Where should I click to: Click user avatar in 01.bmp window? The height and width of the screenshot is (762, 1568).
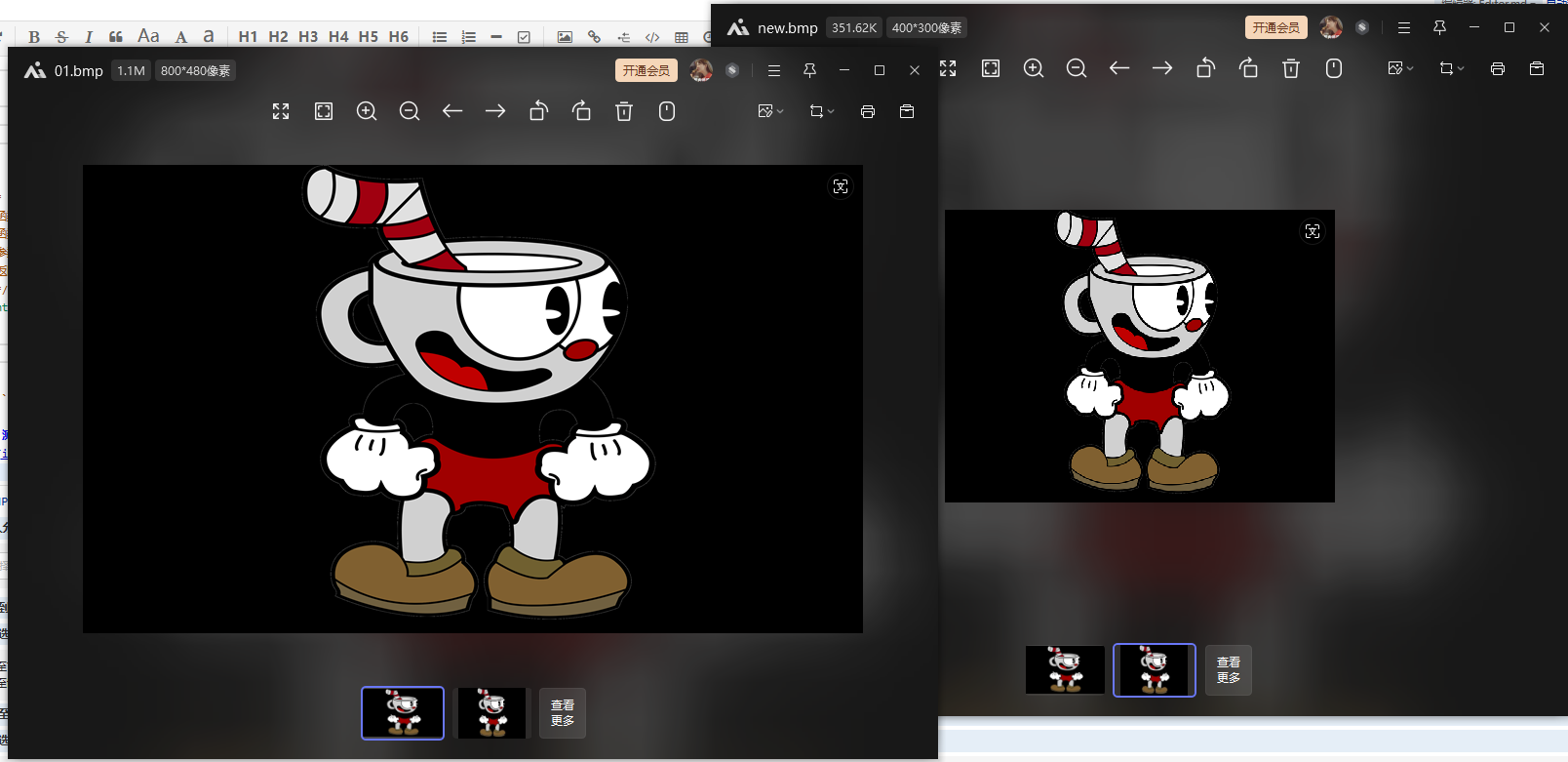(701, 70)
